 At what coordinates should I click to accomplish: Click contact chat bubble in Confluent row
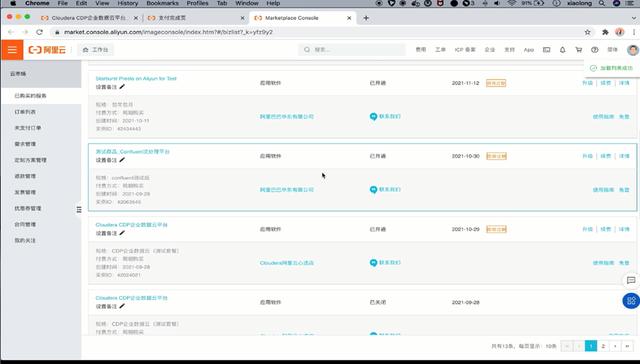373,190
